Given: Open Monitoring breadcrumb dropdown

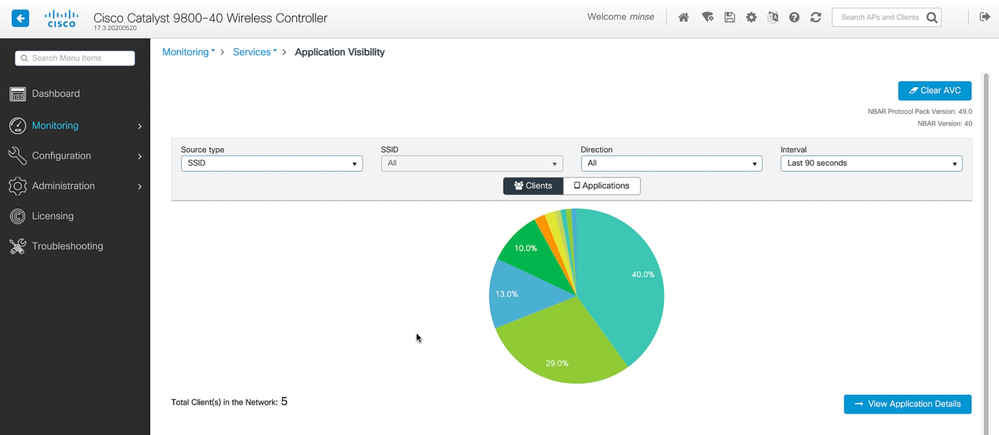Looking at the screenshot, I should [189, 52].
